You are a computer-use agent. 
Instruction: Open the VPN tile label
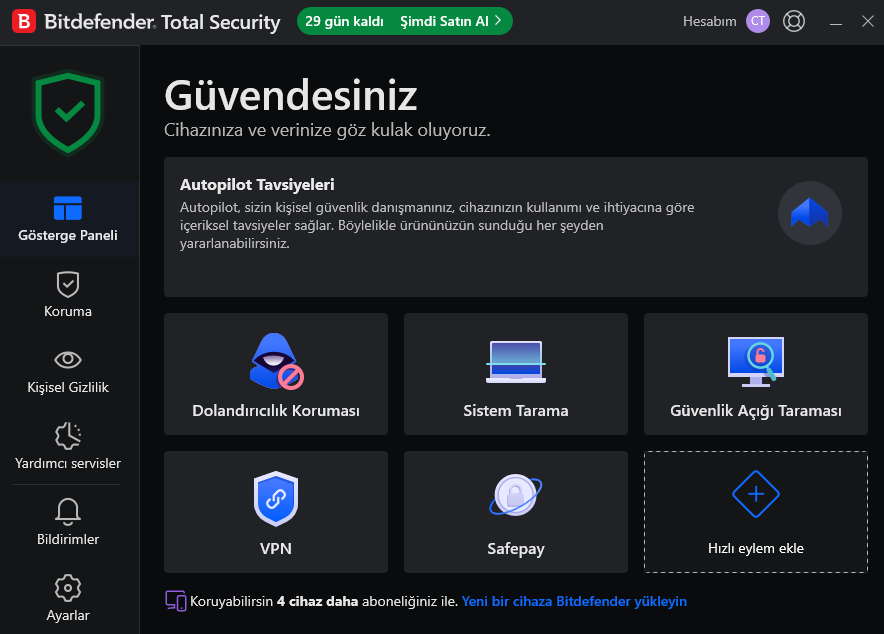click(276, 548)
